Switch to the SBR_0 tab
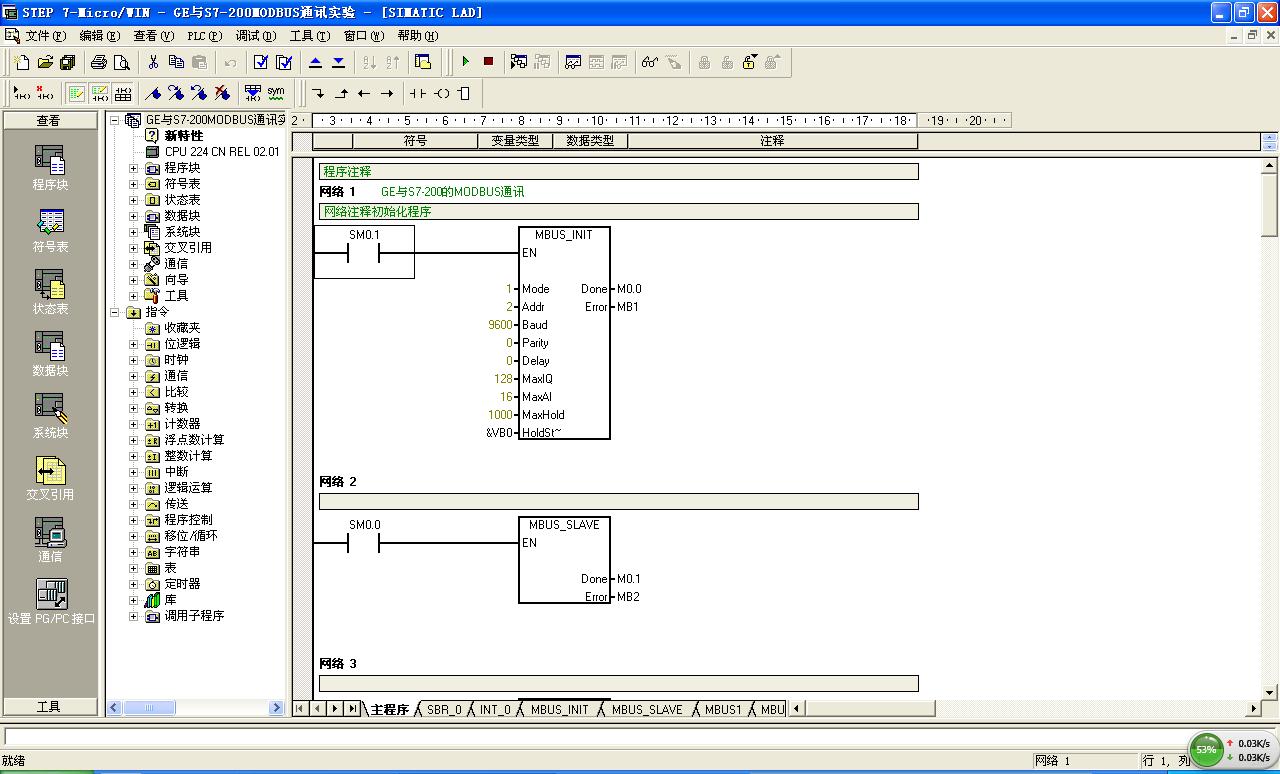Viewport: 1280px width, 774px height. tap(444, 709)
